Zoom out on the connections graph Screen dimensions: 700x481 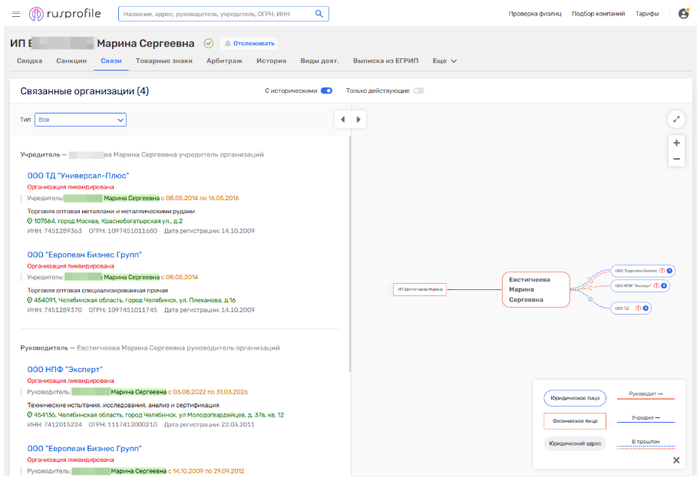[x=676, y=159]
